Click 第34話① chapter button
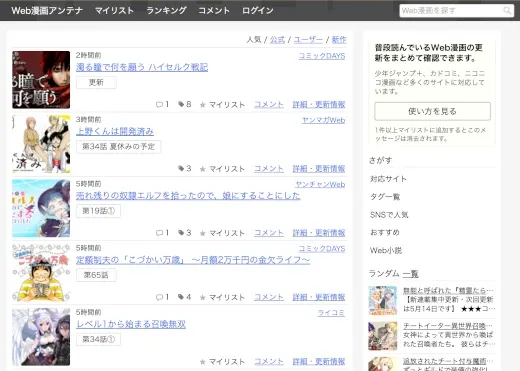This screenshot has width=520, height=371. pos(98,339)
